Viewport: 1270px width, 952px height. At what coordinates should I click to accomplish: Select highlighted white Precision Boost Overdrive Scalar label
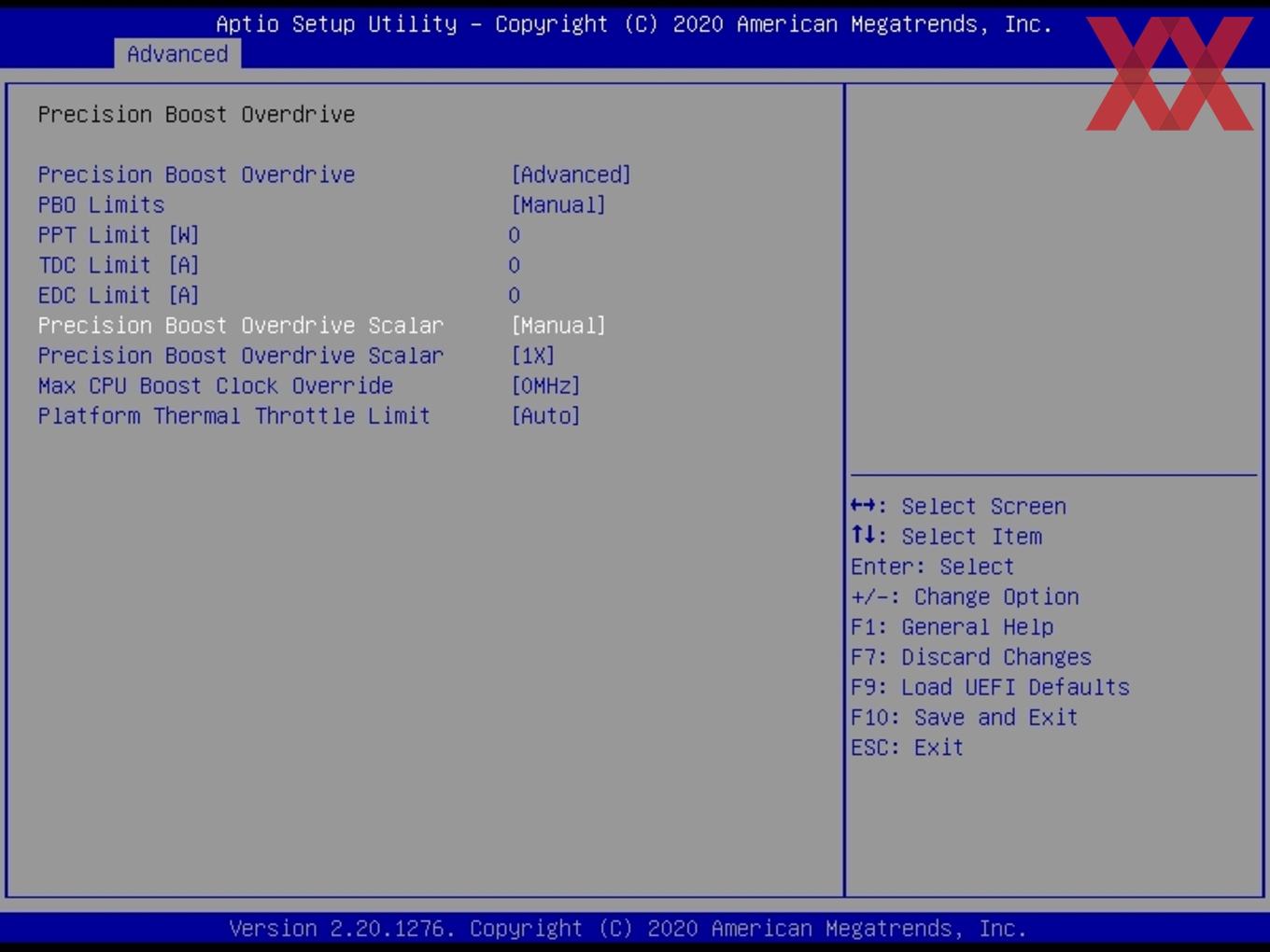click(x=241, y=325)
